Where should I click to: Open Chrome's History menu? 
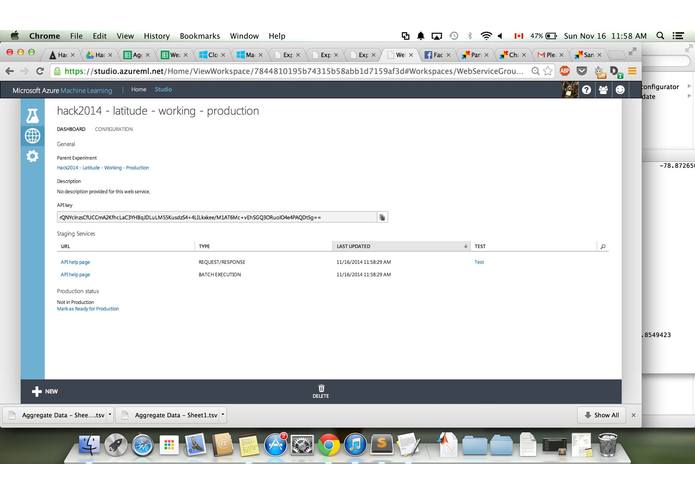[156, 36]
